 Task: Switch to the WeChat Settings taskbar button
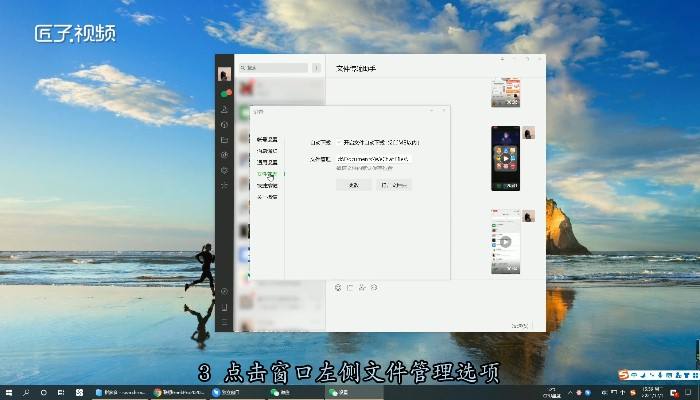pos(354,393)
